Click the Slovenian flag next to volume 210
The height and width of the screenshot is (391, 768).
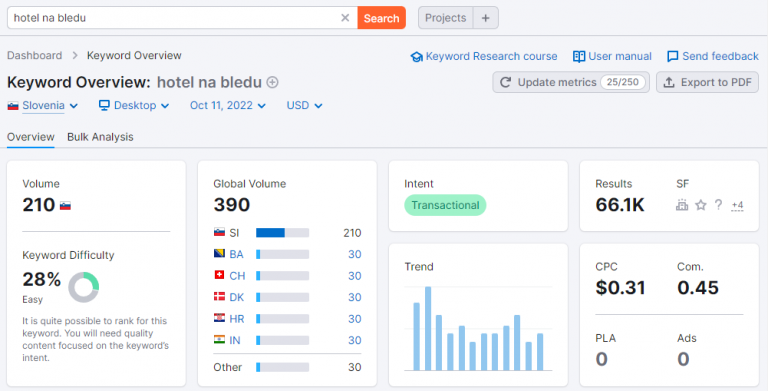[x=65, y=206]
